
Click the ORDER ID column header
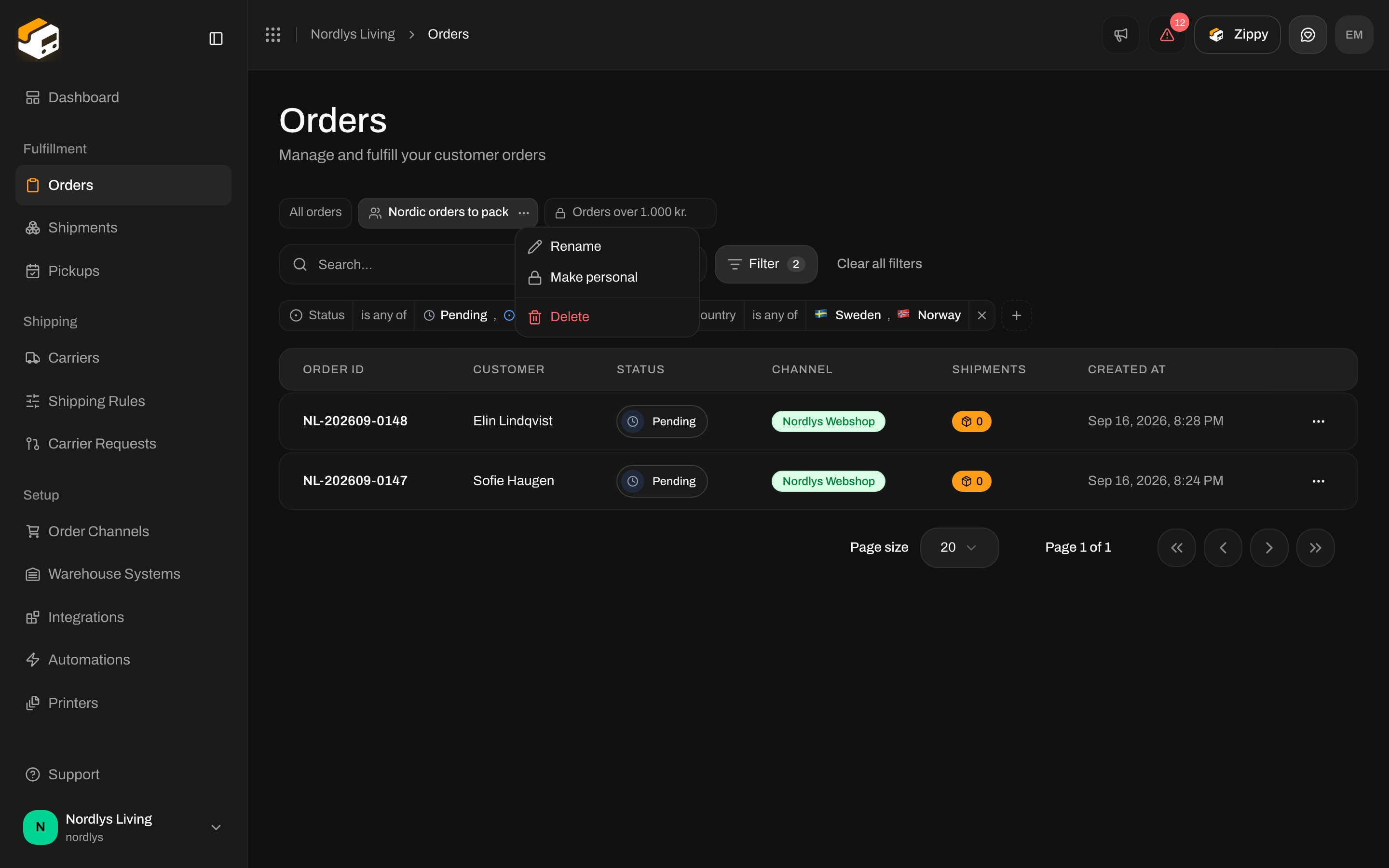pos(333,370)
